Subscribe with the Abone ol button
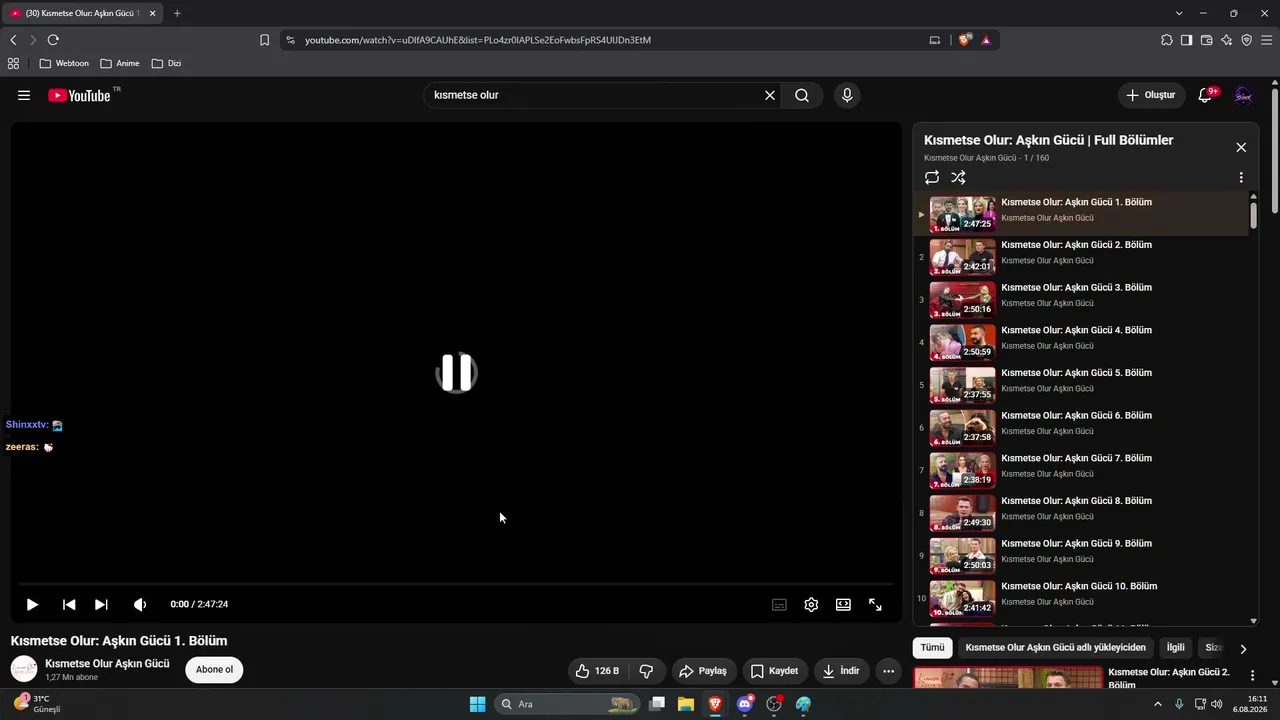 click(214, 670)
